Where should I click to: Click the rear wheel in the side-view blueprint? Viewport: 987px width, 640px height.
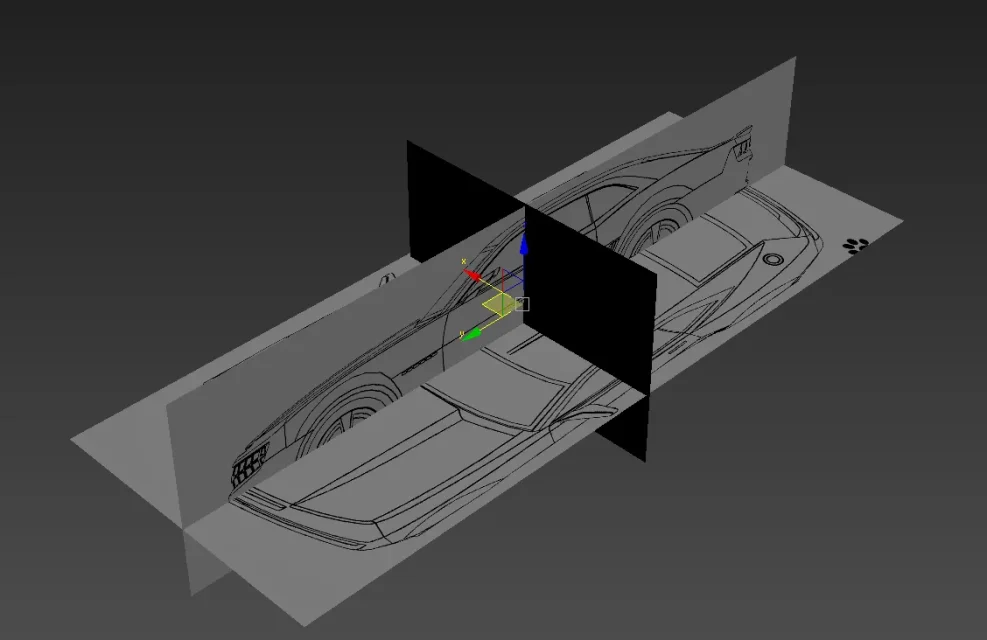(655, 230)
